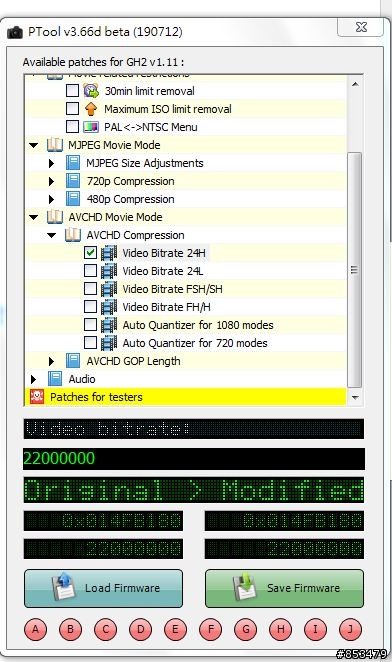The image size is (392, 662).
Task: Click the patch list scrollbar thumb
Action: (x=354, y=269)
